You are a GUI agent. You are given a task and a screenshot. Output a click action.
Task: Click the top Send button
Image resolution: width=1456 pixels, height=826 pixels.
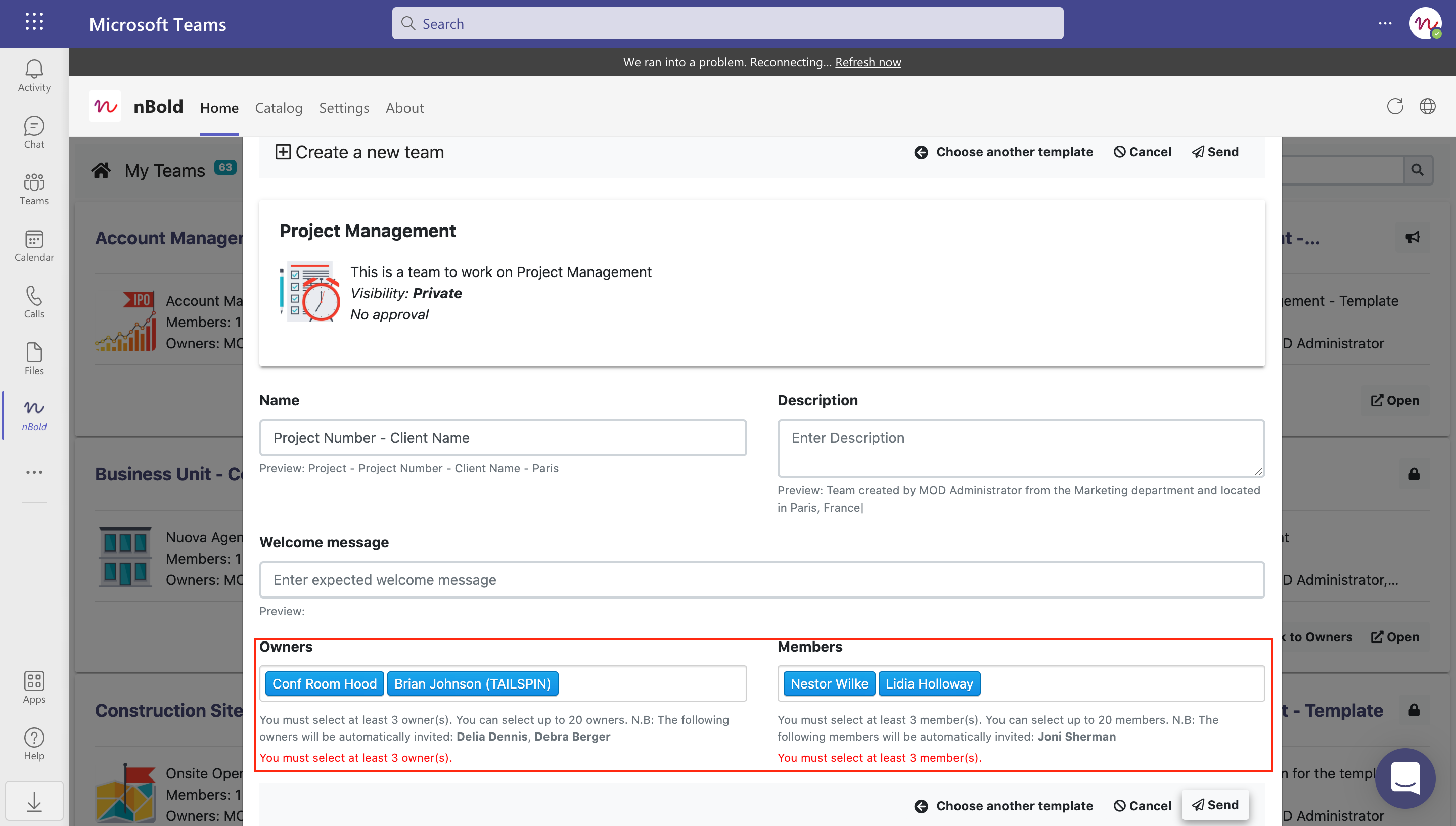point(1215,152)
